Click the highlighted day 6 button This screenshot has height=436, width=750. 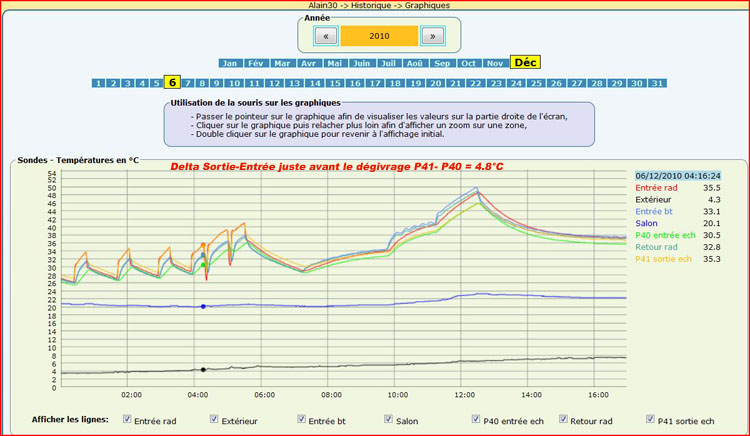click(x=172, y=83)
